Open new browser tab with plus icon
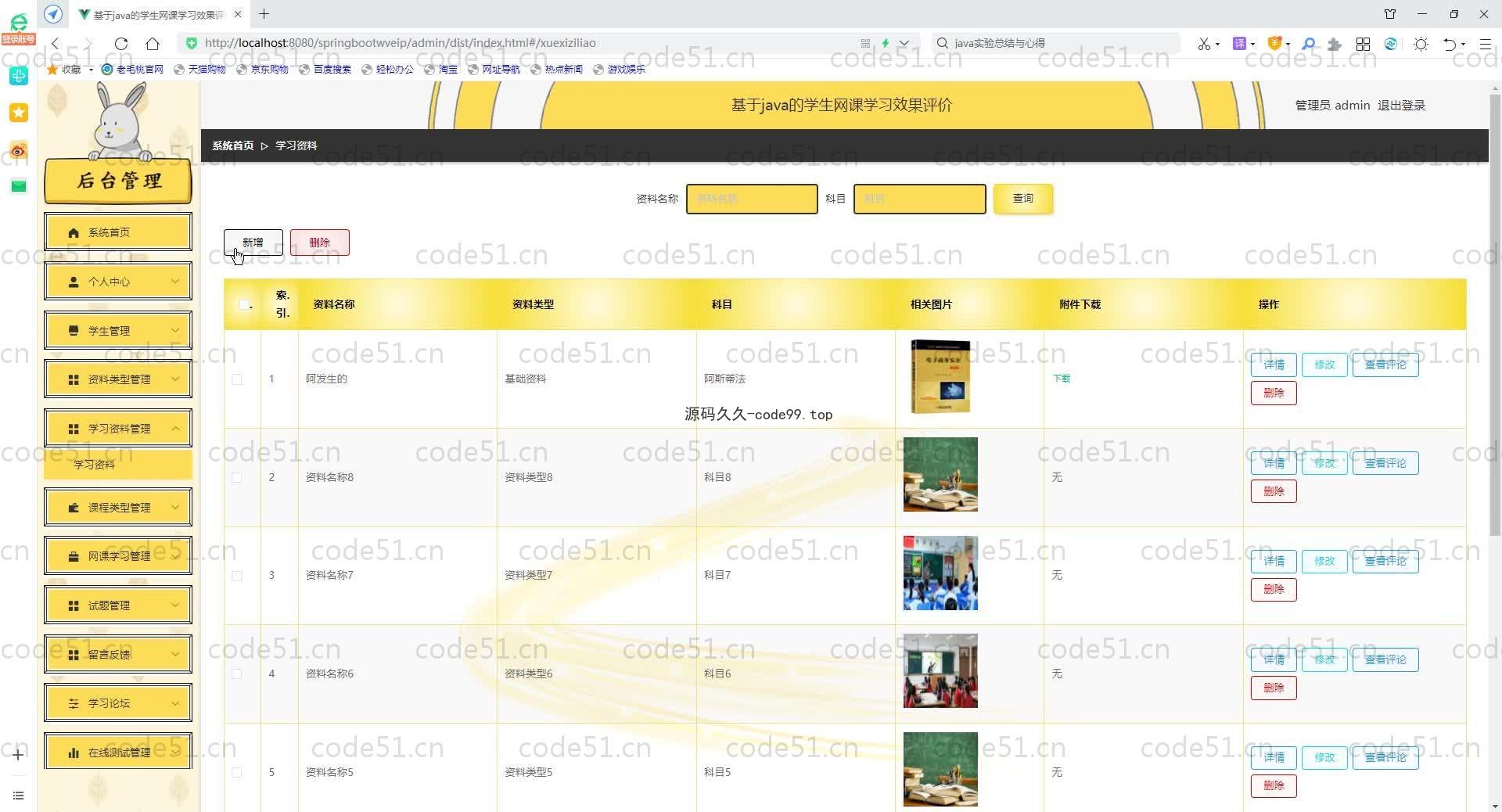The image size is (1502, 812). (x=264, y=14)
